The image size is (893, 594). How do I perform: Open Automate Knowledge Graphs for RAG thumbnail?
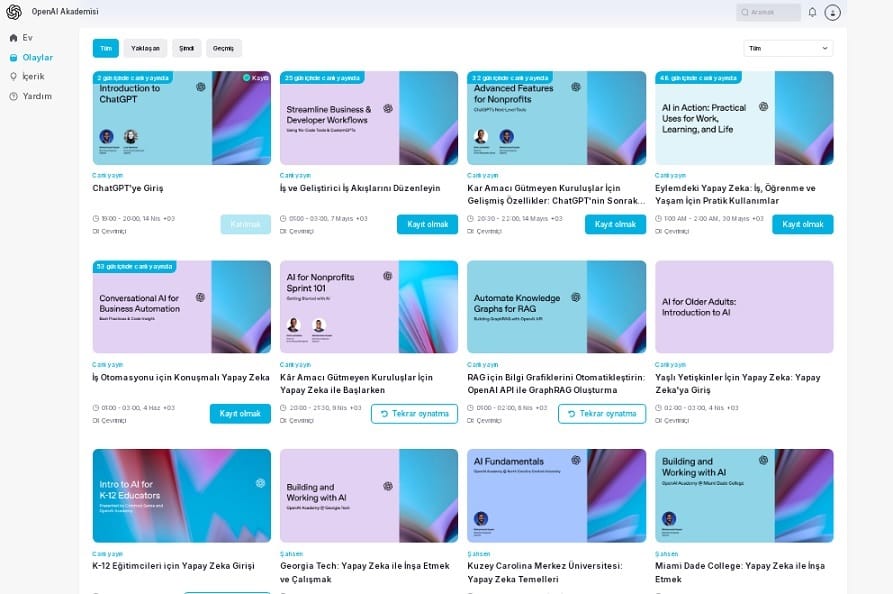point(556,307)
